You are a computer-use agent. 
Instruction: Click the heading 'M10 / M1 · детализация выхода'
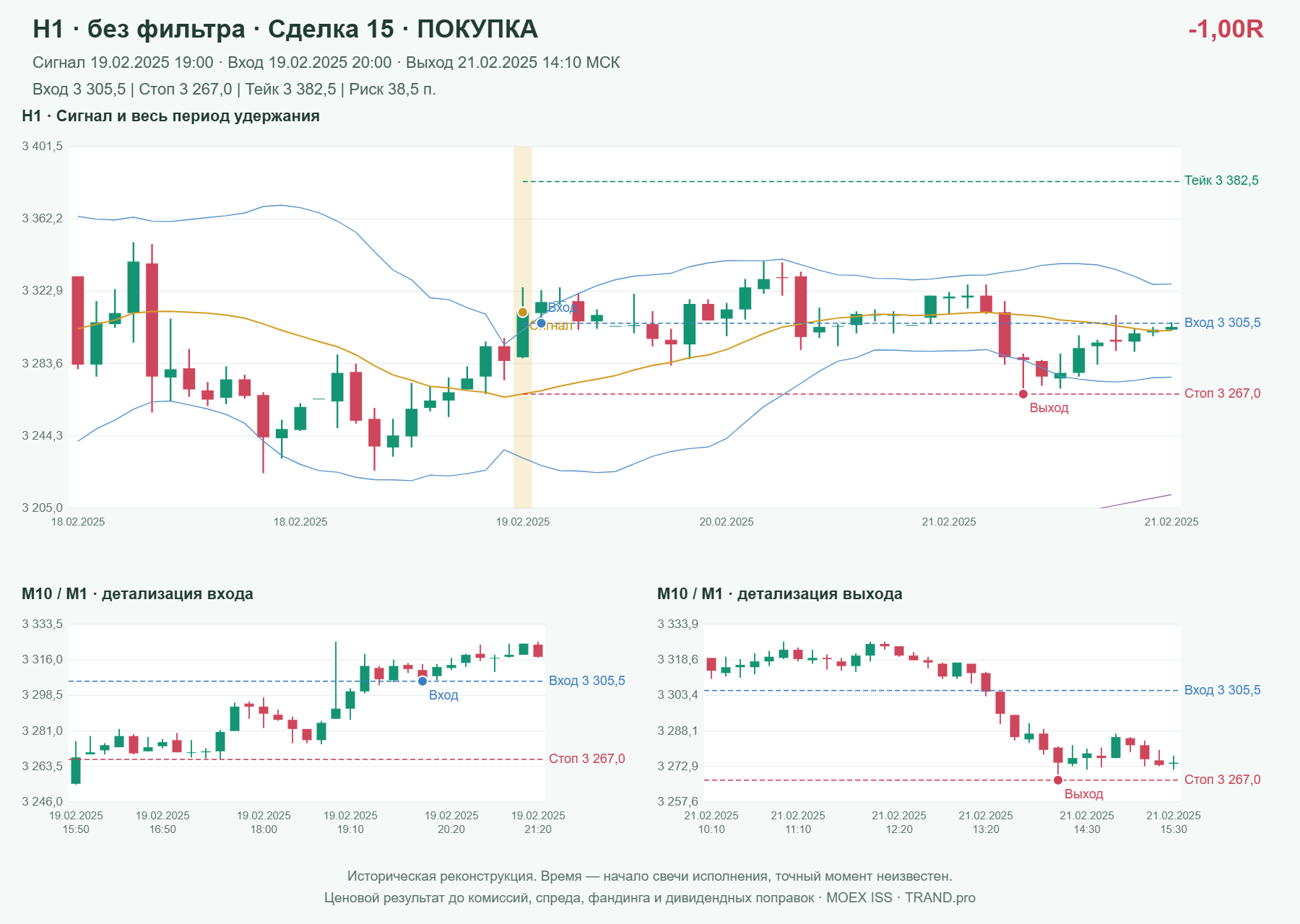[780, 594]
